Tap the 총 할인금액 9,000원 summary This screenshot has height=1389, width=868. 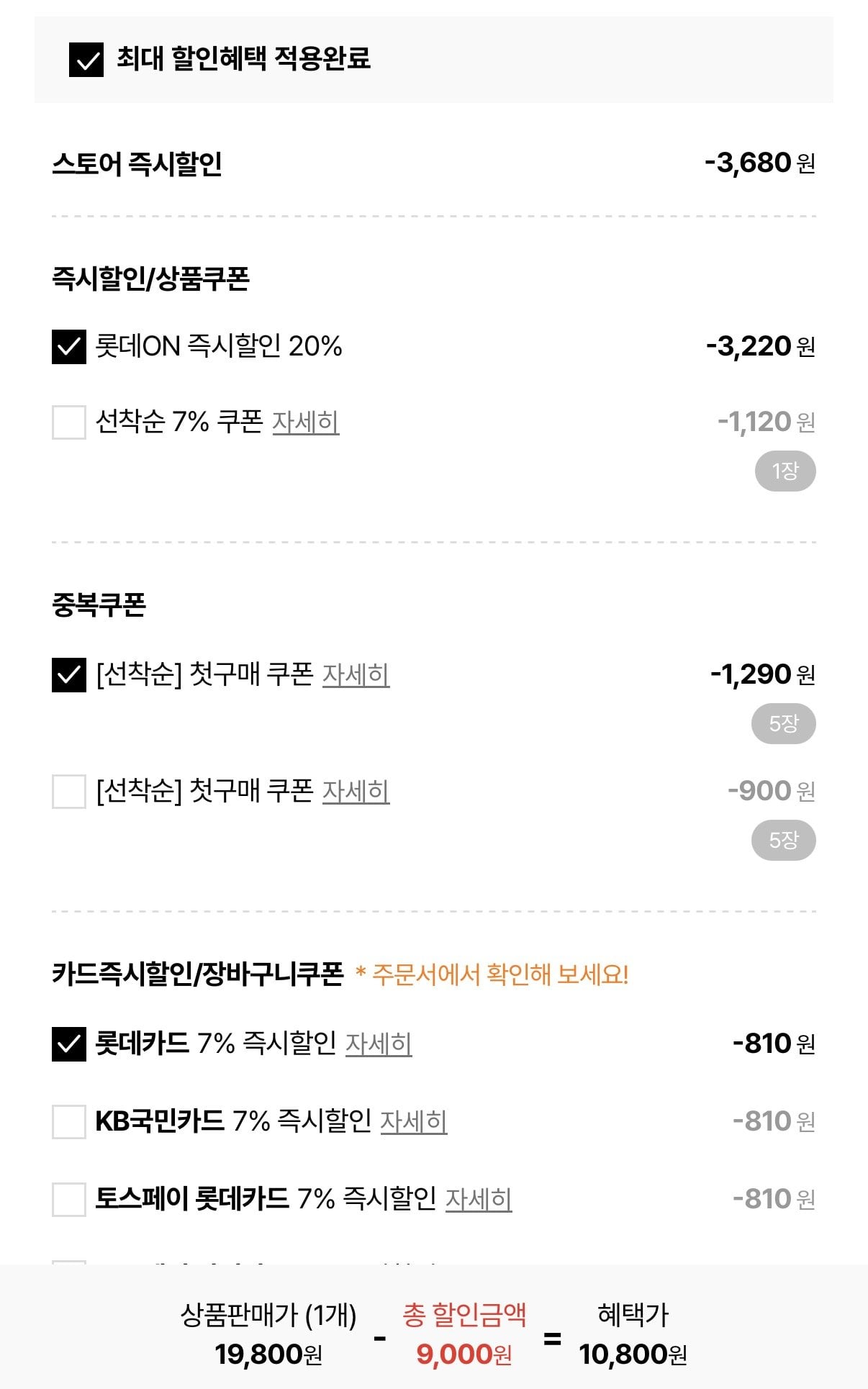point(464,1335)
